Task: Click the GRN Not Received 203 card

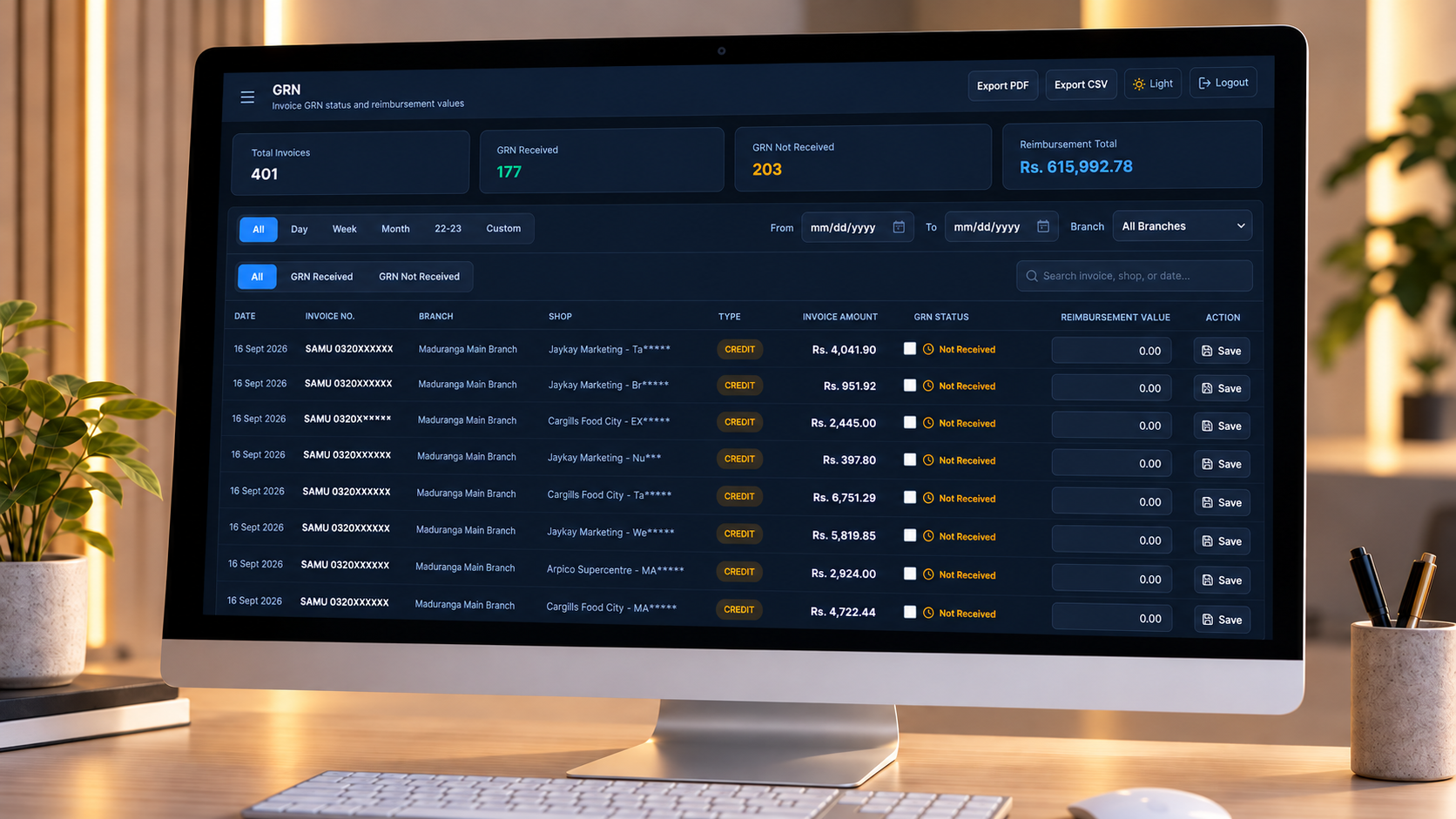Action: click(863, 158)
